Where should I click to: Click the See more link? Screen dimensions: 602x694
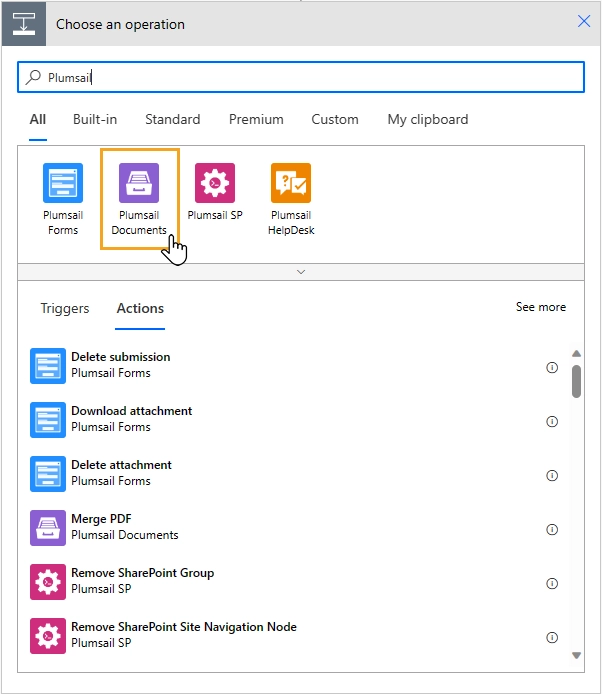(x=540, y=307)
